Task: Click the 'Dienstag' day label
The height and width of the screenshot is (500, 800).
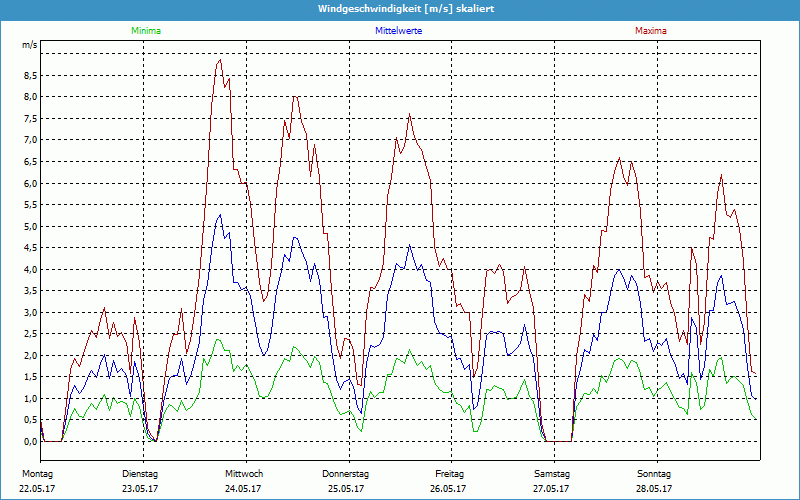Action: (140, 474)
